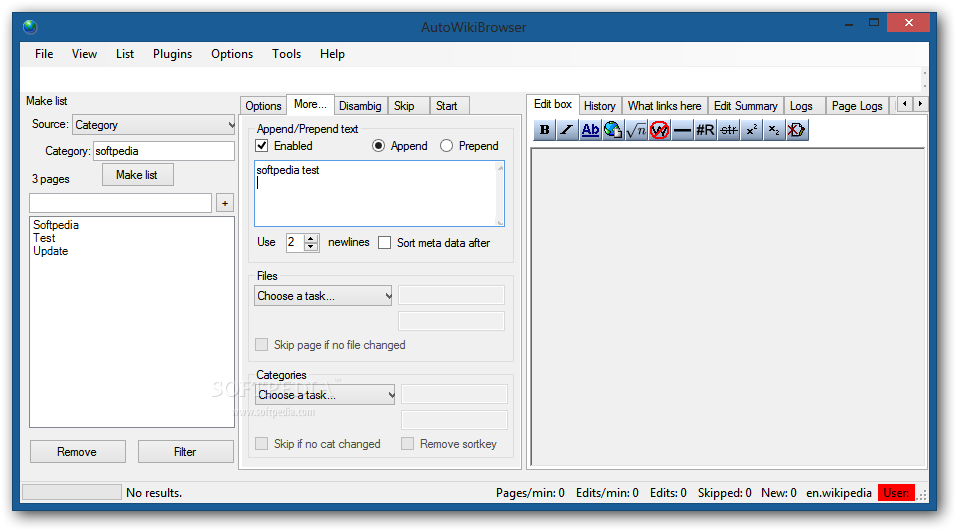Toggle Skip if no cat changed
The height and width of the screenshot is (531, 957).
[261, 444]
